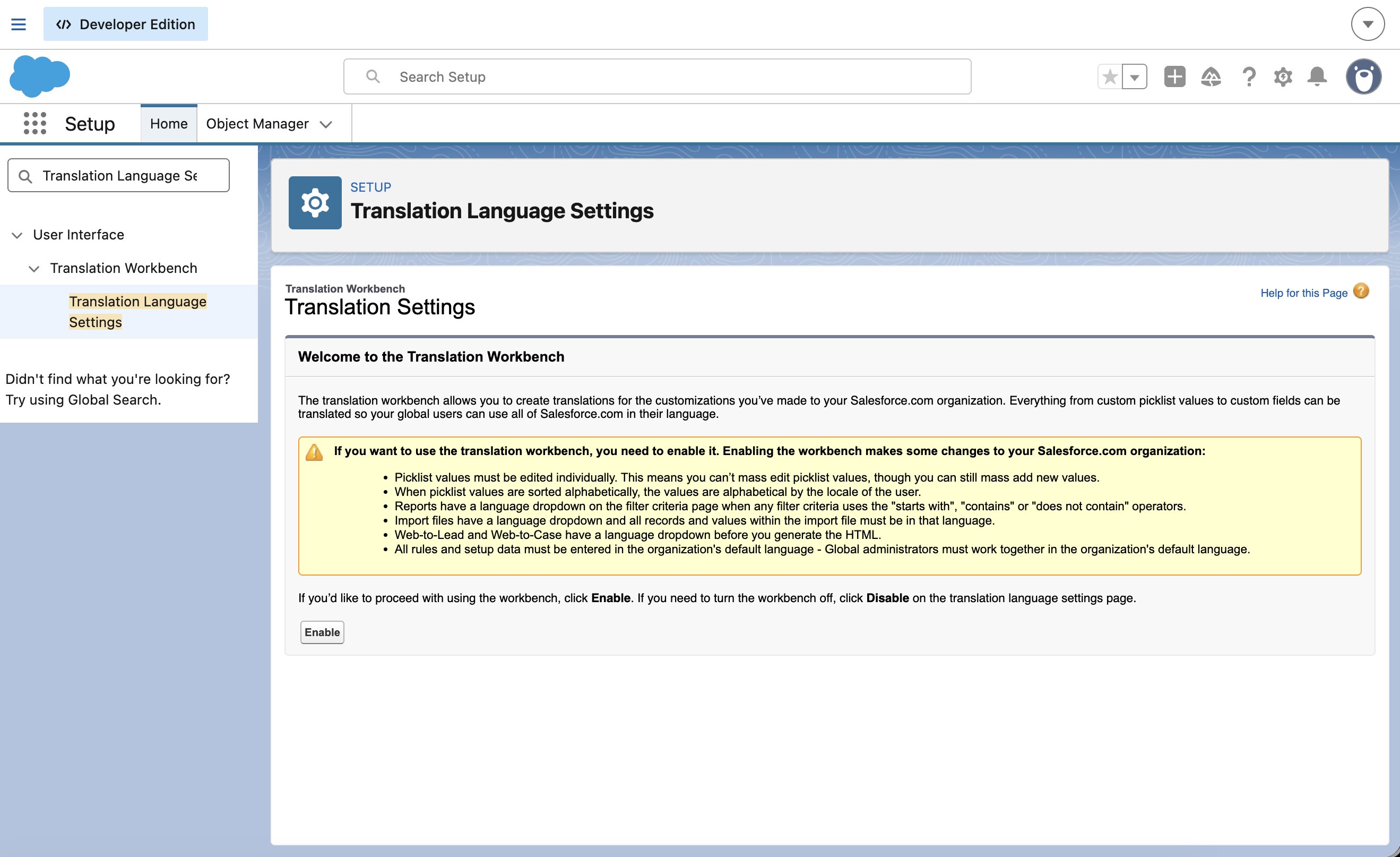Click the blue gear page icon
Image resolution: width=1400 pixels, height=857 pixels.
[315, 203]
